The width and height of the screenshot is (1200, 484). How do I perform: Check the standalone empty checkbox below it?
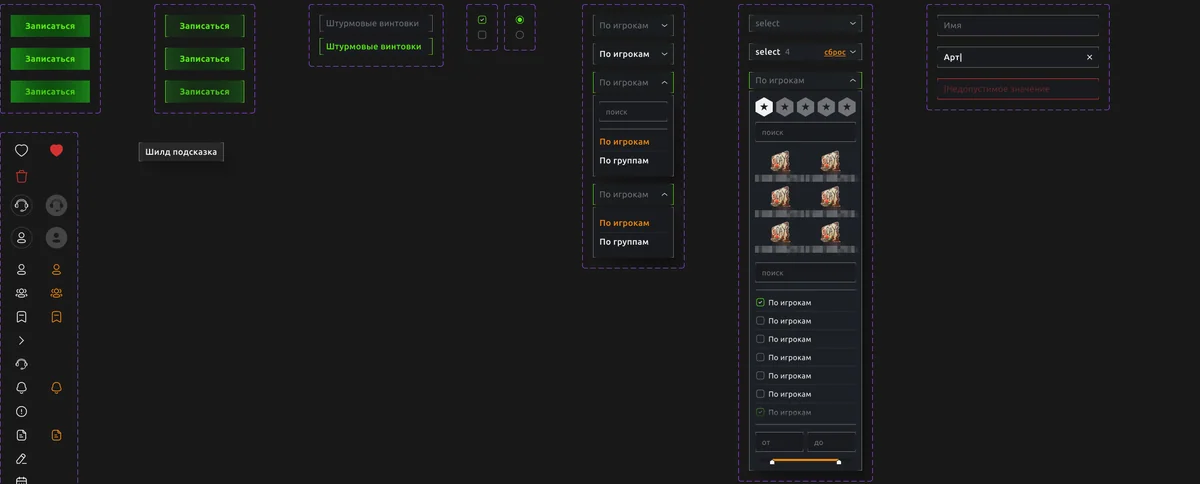[x=482, y=35]
